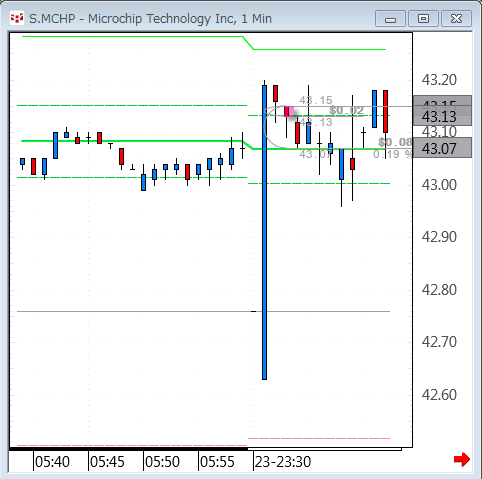Click the 43.20 price scale label
Screen dimensions: 482x479
(x=439, y=80)
